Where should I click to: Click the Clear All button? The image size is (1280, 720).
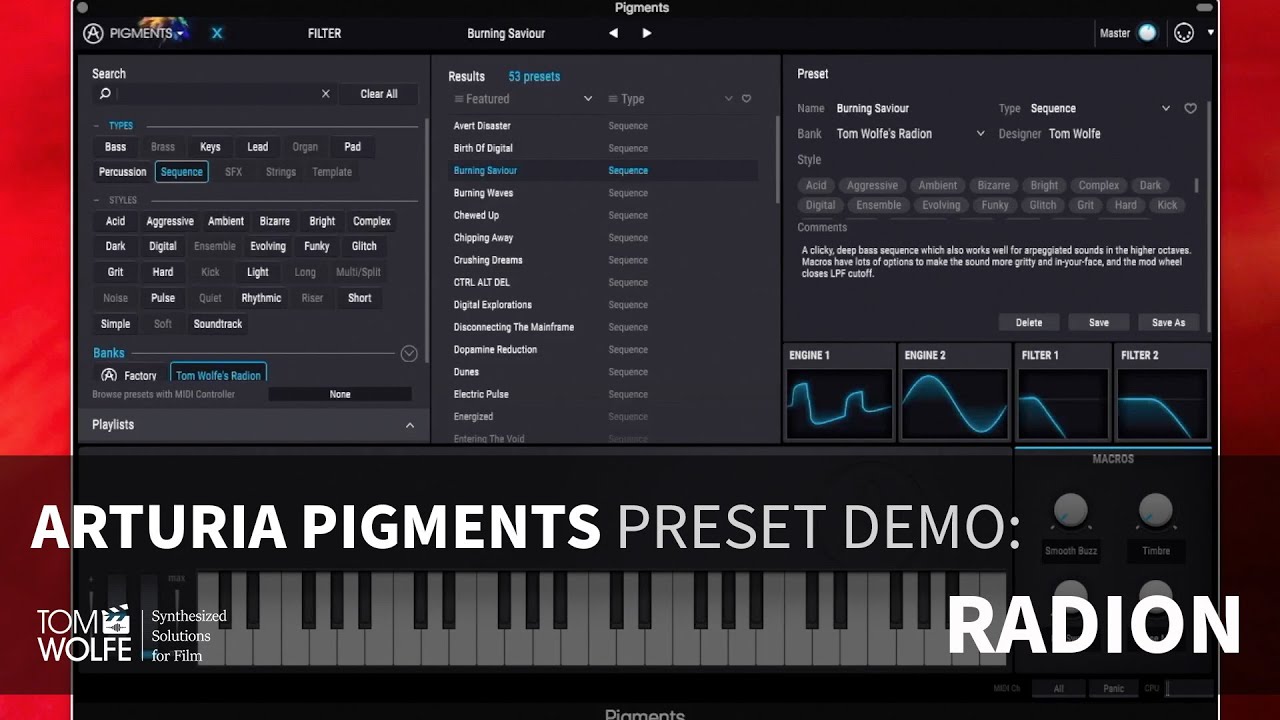click(379, 94)
